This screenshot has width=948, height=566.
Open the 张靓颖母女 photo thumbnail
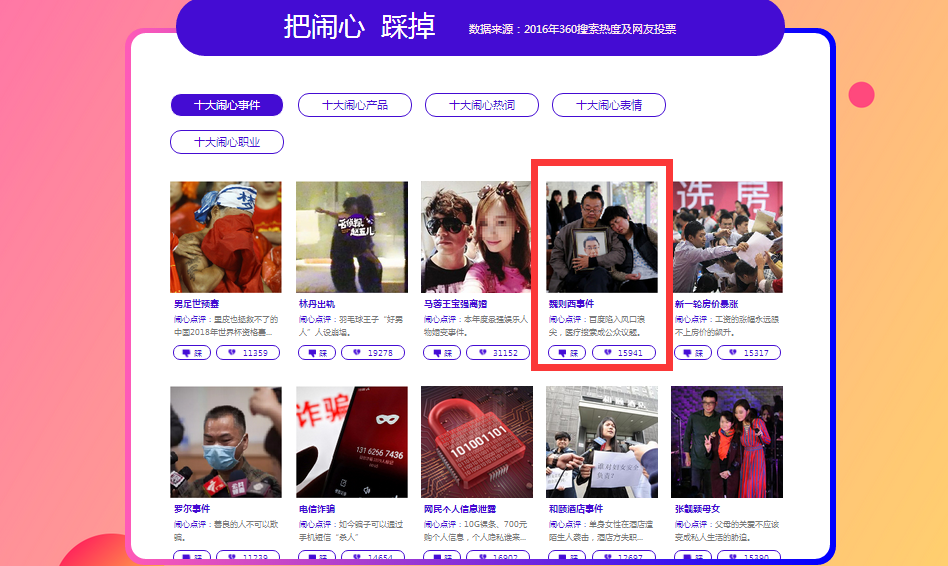click(x=727, y=442)
